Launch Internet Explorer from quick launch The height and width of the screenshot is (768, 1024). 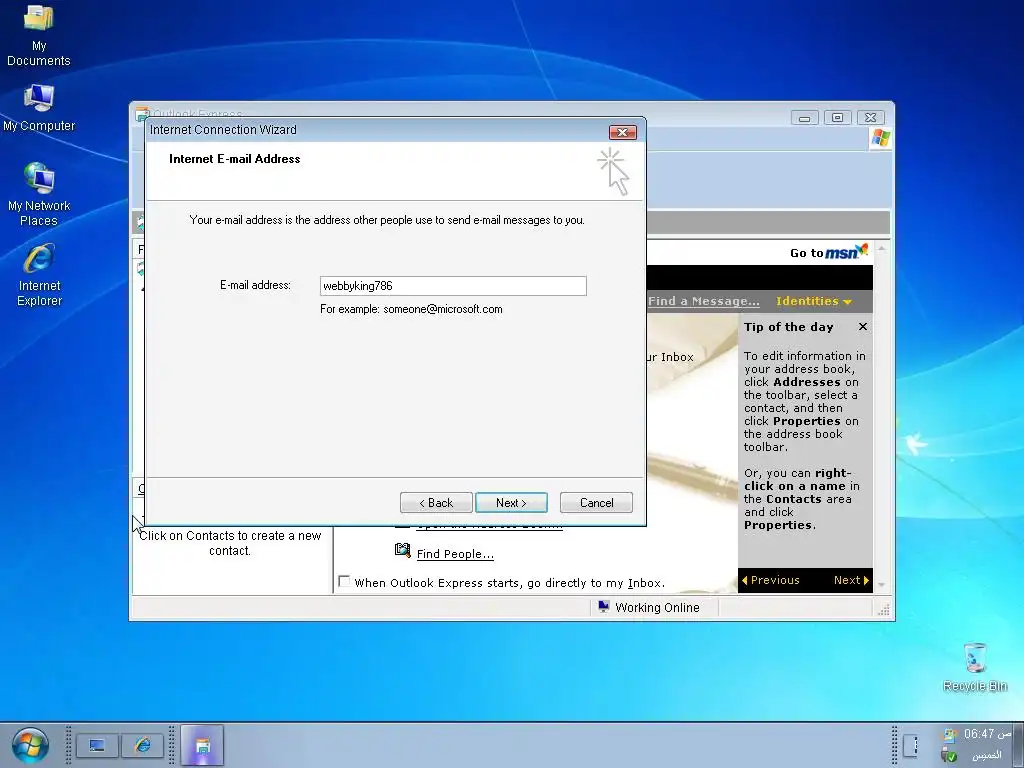142,745
